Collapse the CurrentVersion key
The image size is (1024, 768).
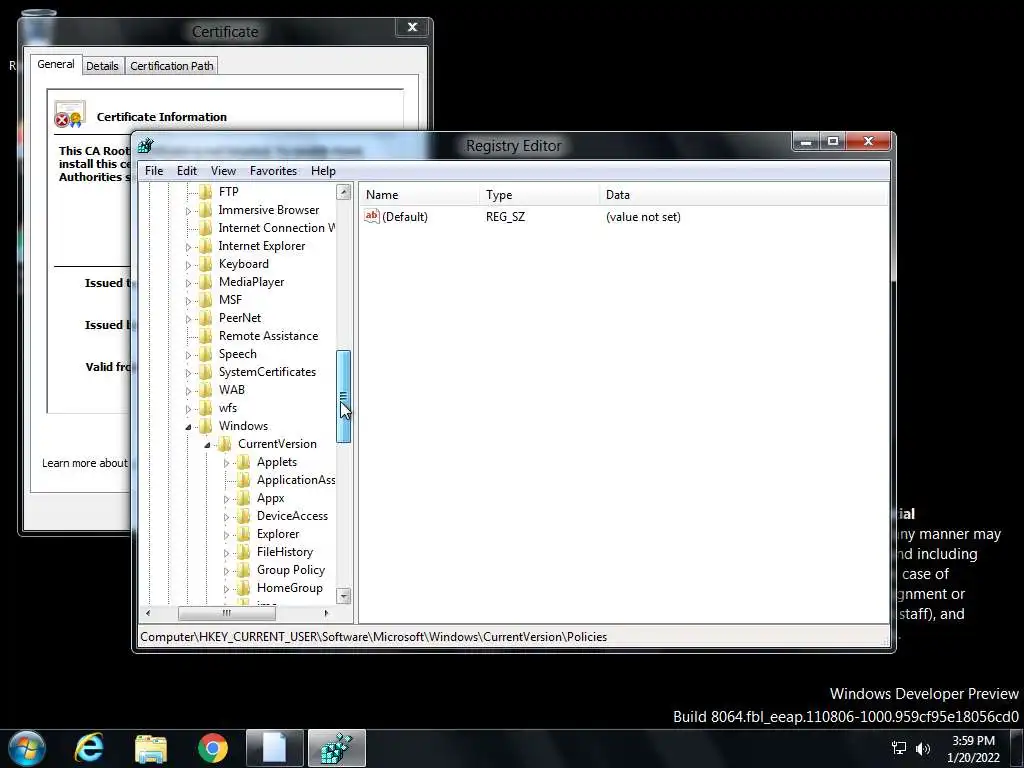[207, 445]
